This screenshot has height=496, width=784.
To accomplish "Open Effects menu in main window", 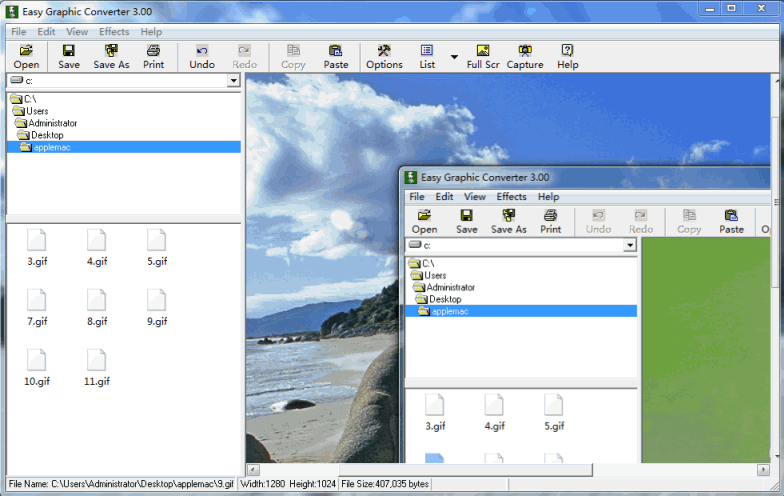I will click(114, 32).
